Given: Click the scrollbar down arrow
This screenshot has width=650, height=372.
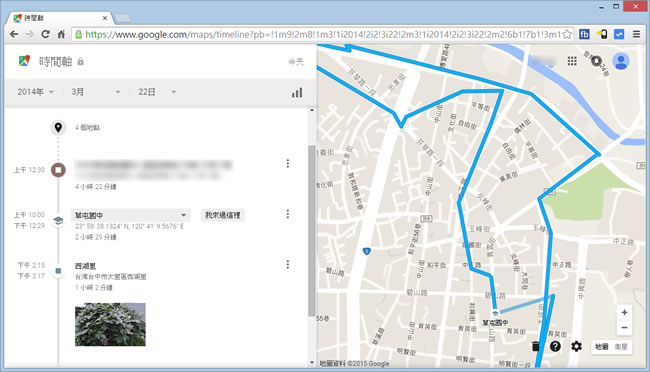Looking at the screenshot, I should tap(312, 362).
